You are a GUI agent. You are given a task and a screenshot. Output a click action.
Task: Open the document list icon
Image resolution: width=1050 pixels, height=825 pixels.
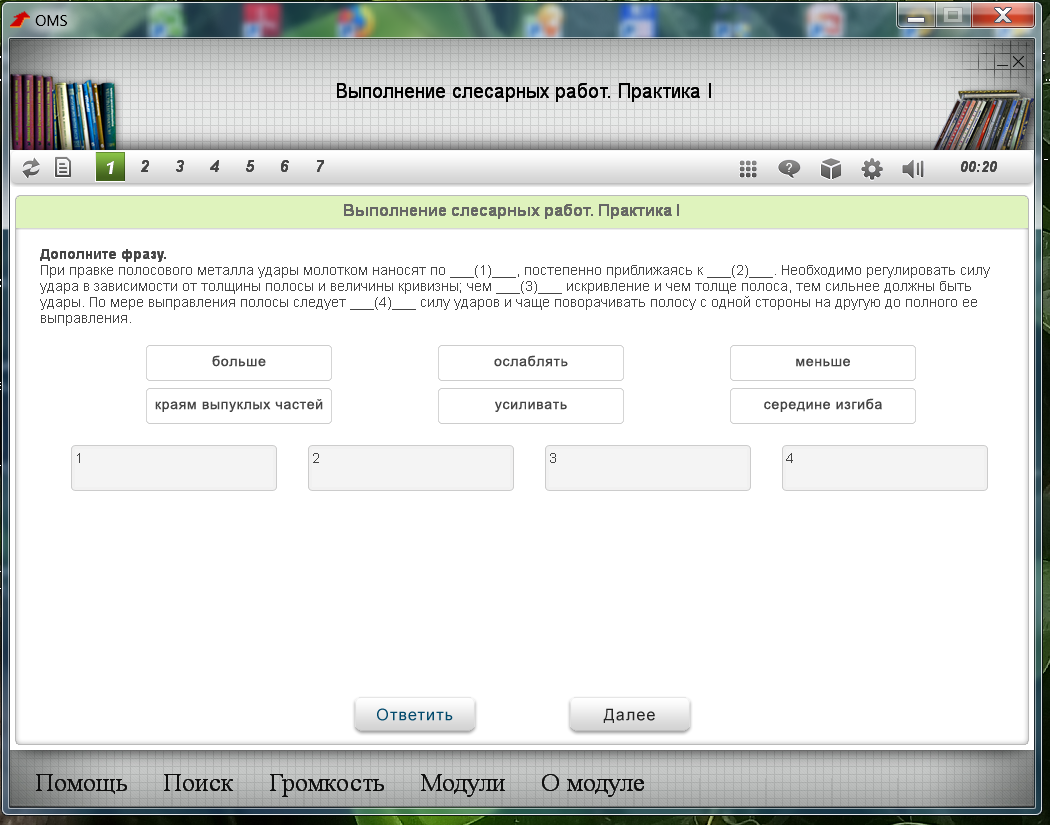coord(63,168)
